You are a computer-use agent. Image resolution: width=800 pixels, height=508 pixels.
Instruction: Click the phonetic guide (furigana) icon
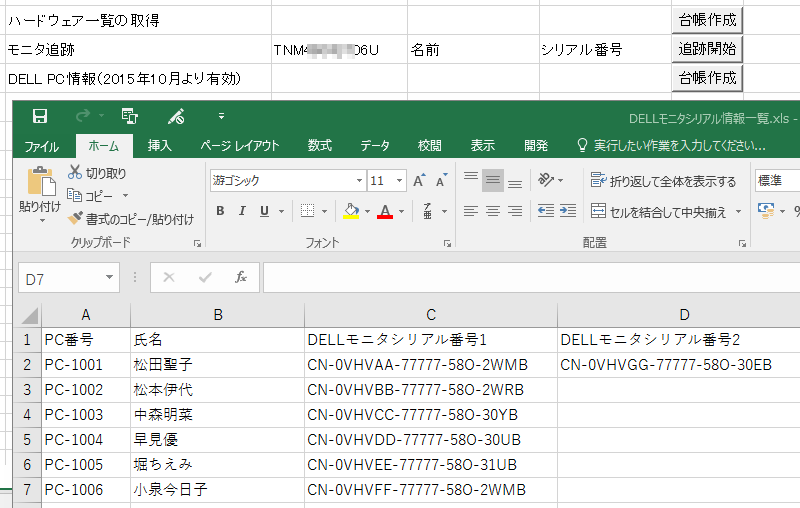pyautogui.click(x=428, y=211)
